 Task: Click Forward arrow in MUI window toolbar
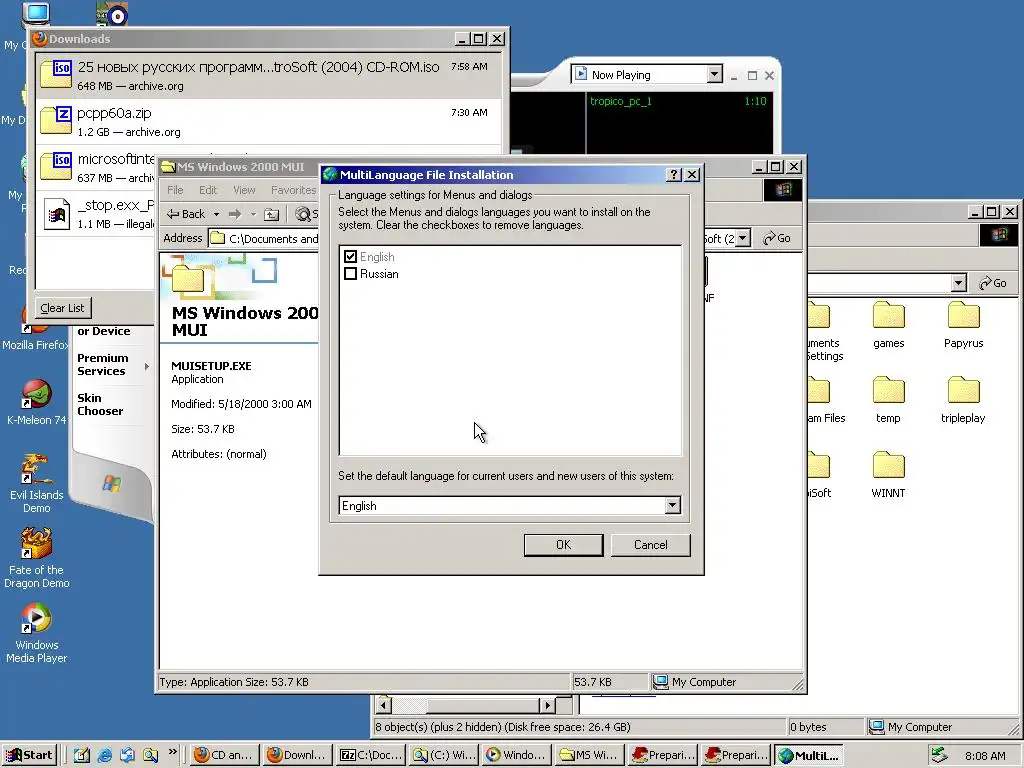(x=235, y=214)
